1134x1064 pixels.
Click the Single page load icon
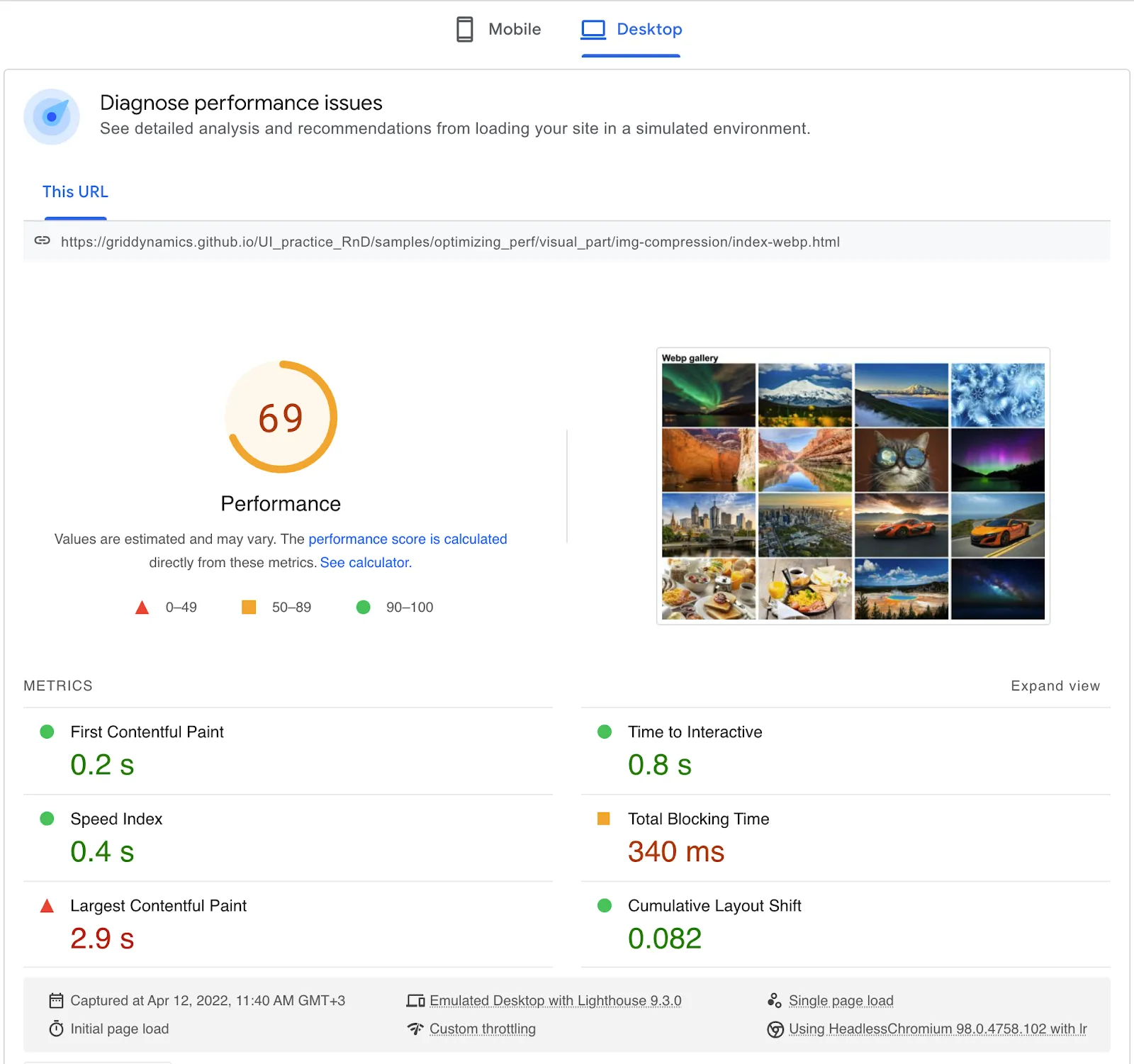776,999
